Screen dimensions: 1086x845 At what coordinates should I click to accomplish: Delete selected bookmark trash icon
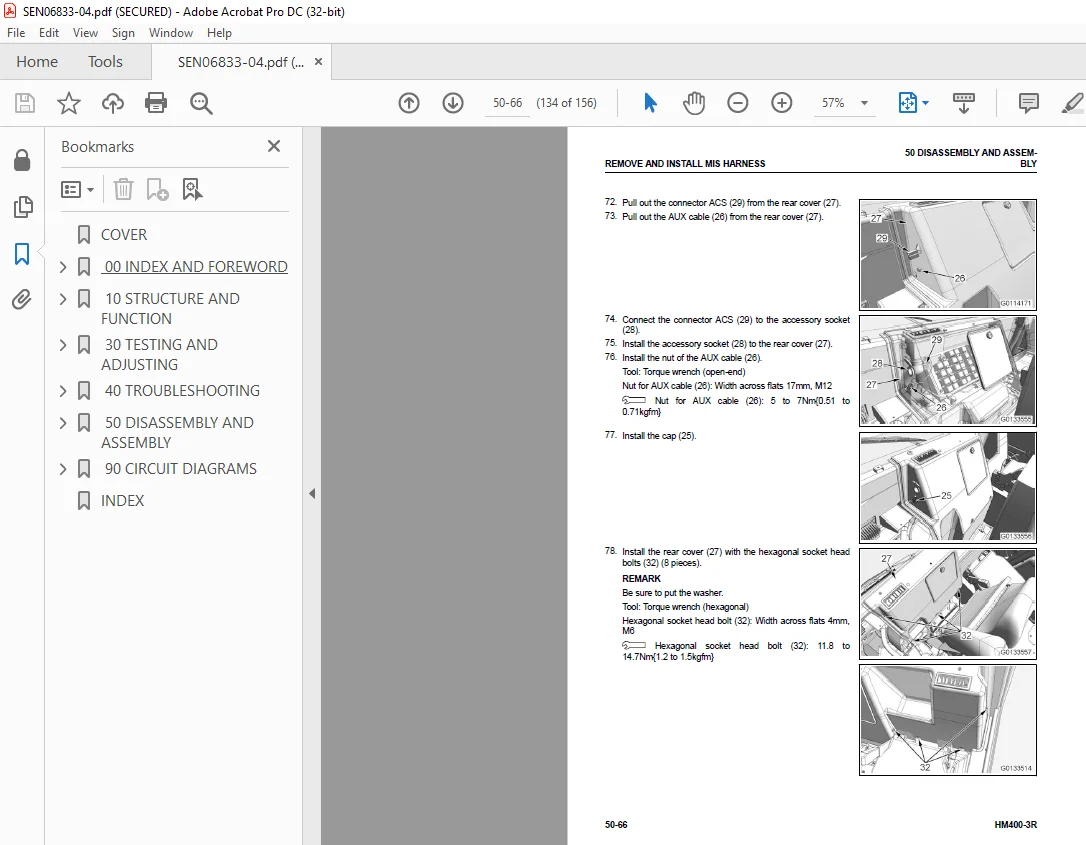tap(123, 189)
